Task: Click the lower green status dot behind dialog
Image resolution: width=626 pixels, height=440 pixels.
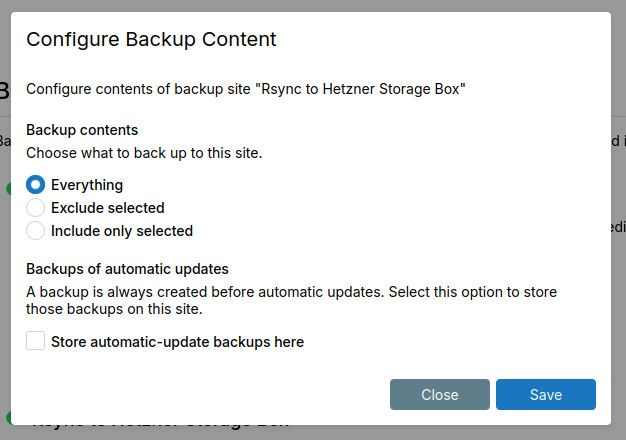Action: click(8, 417)
